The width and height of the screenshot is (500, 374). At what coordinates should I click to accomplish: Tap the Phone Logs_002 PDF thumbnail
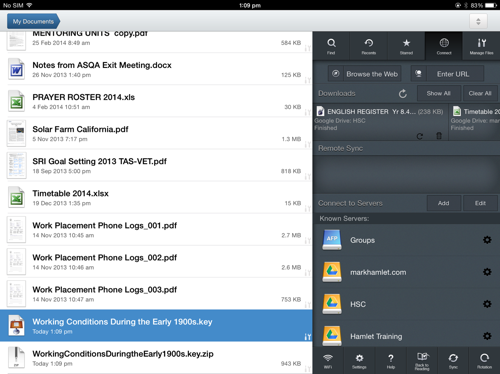coord(16,262)
